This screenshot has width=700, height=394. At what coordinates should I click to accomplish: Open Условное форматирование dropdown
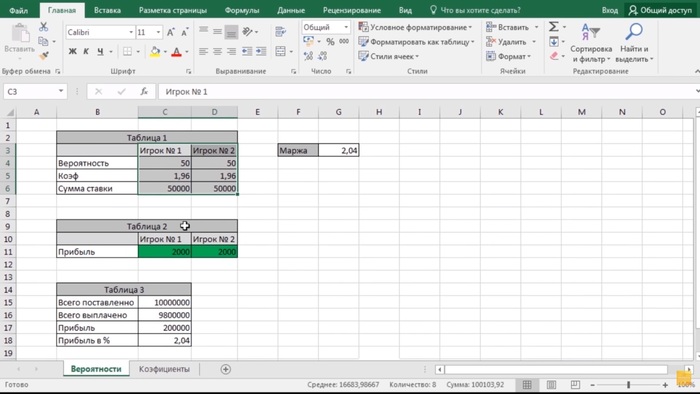tap(415, 27)
